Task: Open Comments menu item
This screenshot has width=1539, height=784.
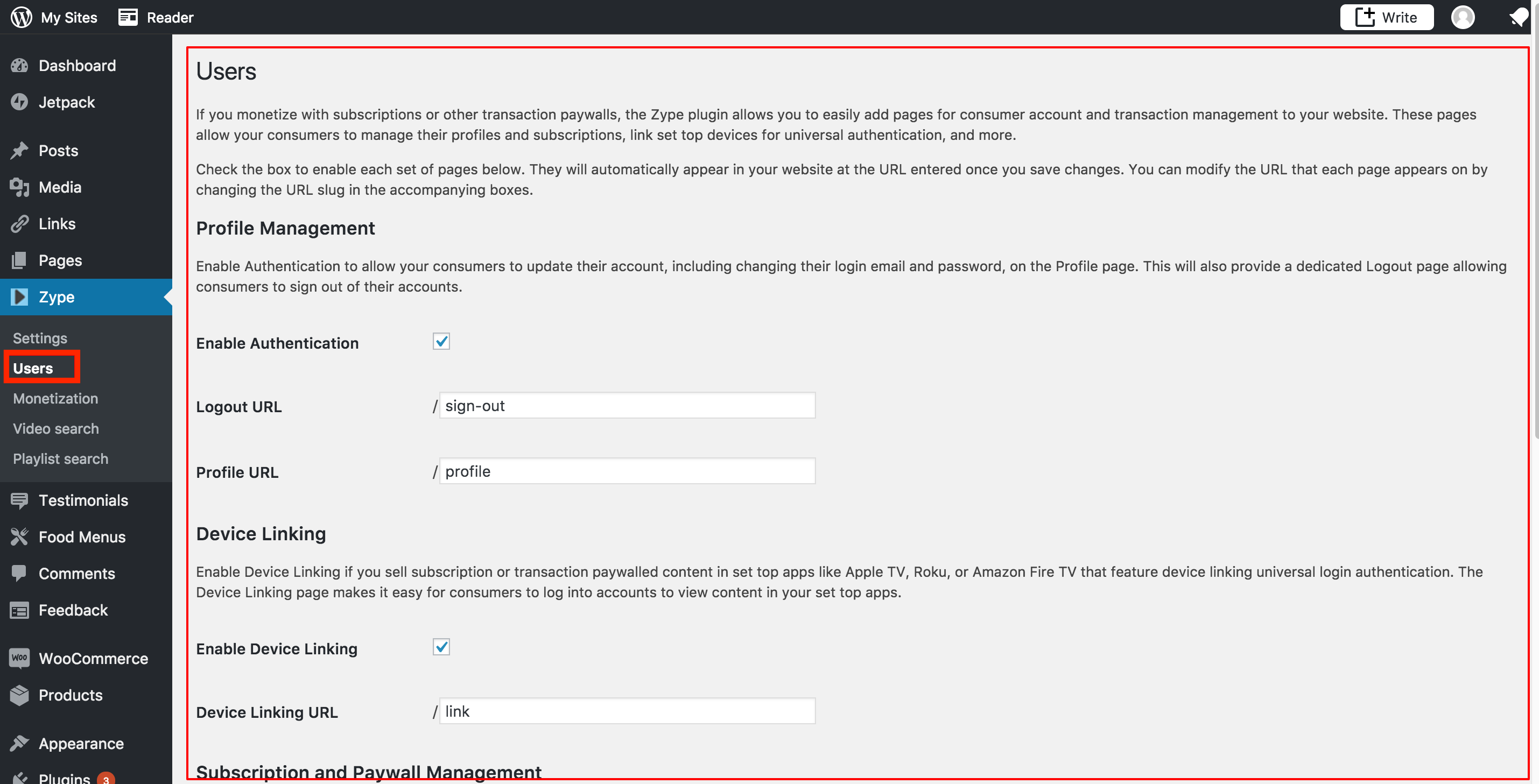Action: [86, 573]
